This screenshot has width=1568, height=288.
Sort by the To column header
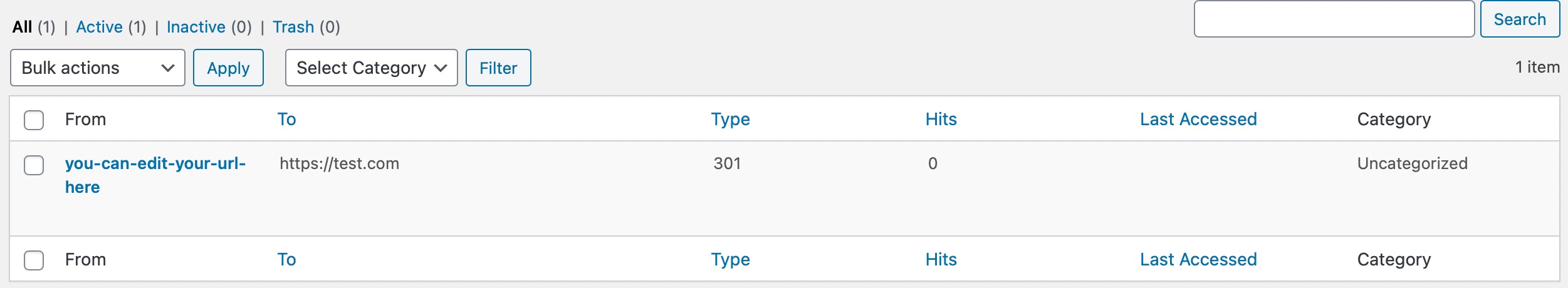(x=286, y=119)
